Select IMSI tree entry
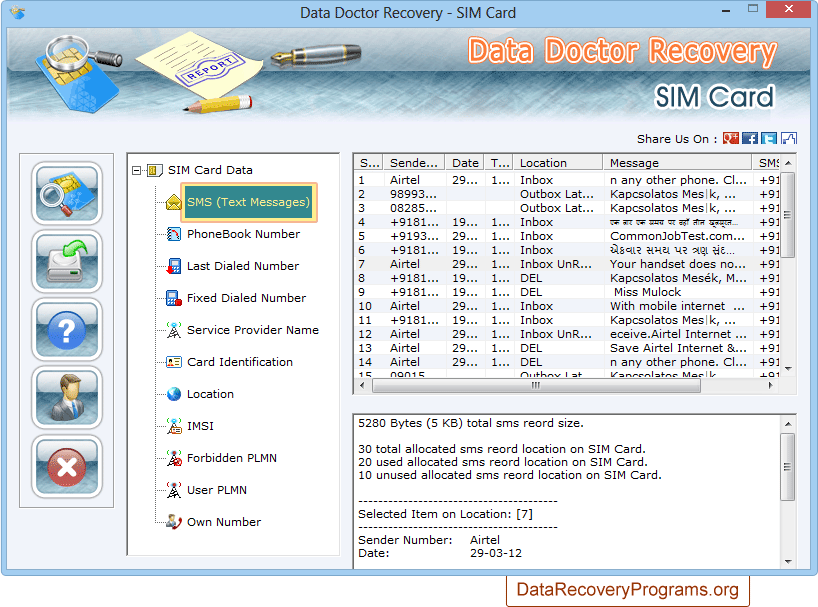The width and height of the screenshot is (818, 607). [x=200, y=426]
